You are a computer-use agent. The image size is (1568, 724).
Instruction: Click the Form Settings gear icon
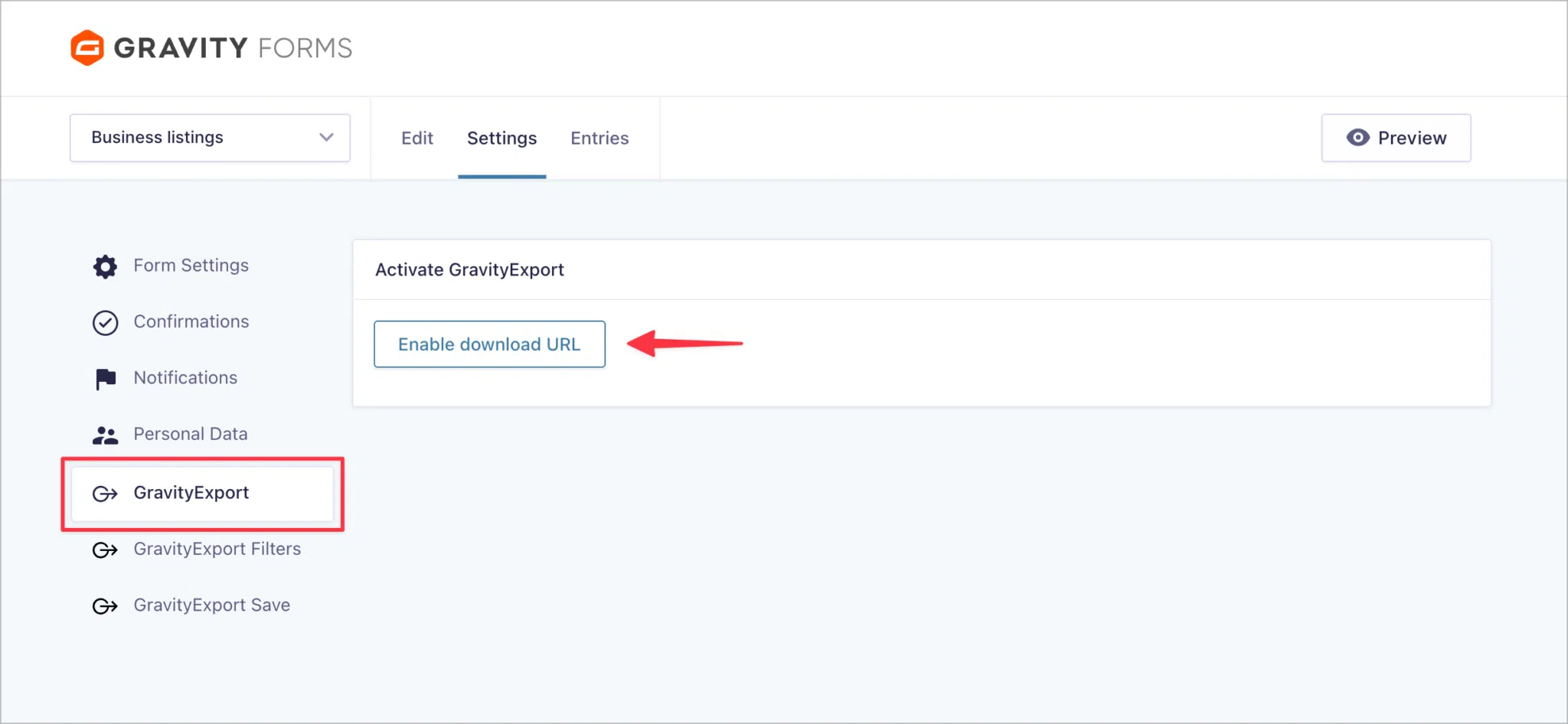coord(105,266)
